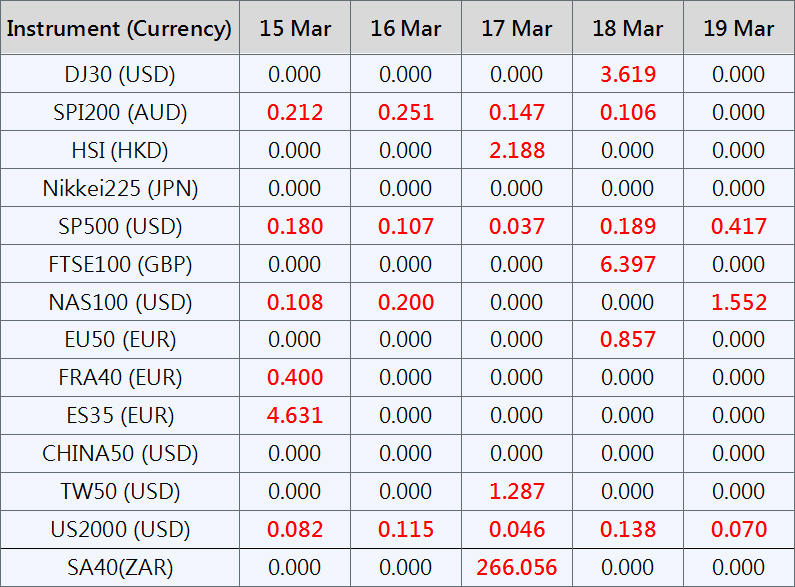This screenshot has height=587, width=795.
Task: Click the 1.552 value in the NAS100 row
Action: (x=739, y=303)
